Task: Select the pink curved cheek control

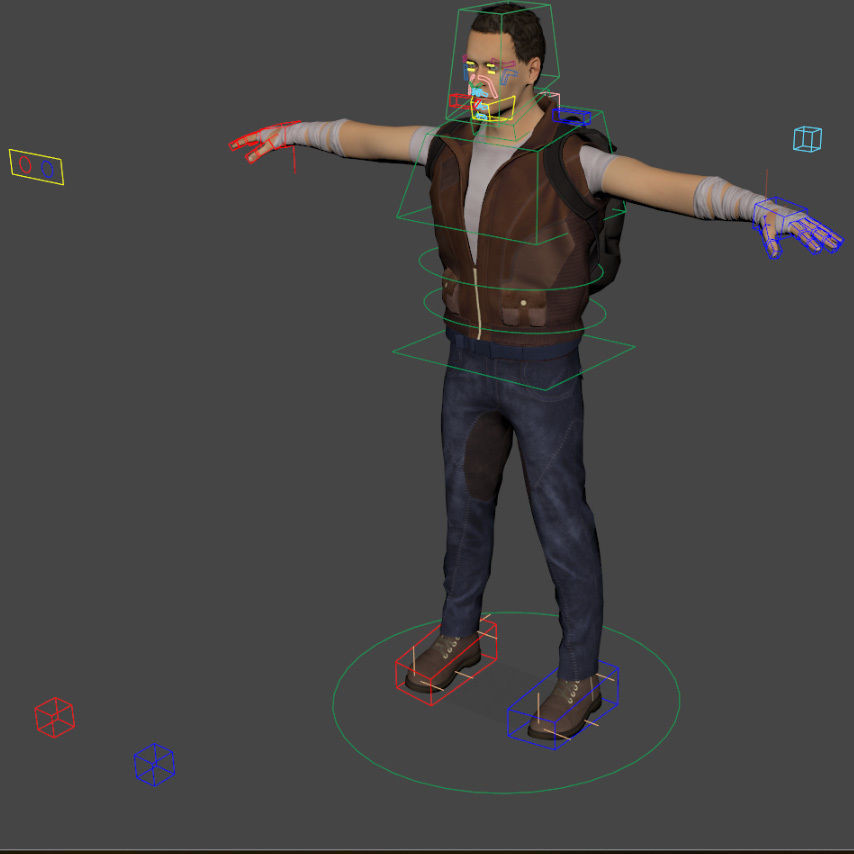Action: (x=489, y=87)
